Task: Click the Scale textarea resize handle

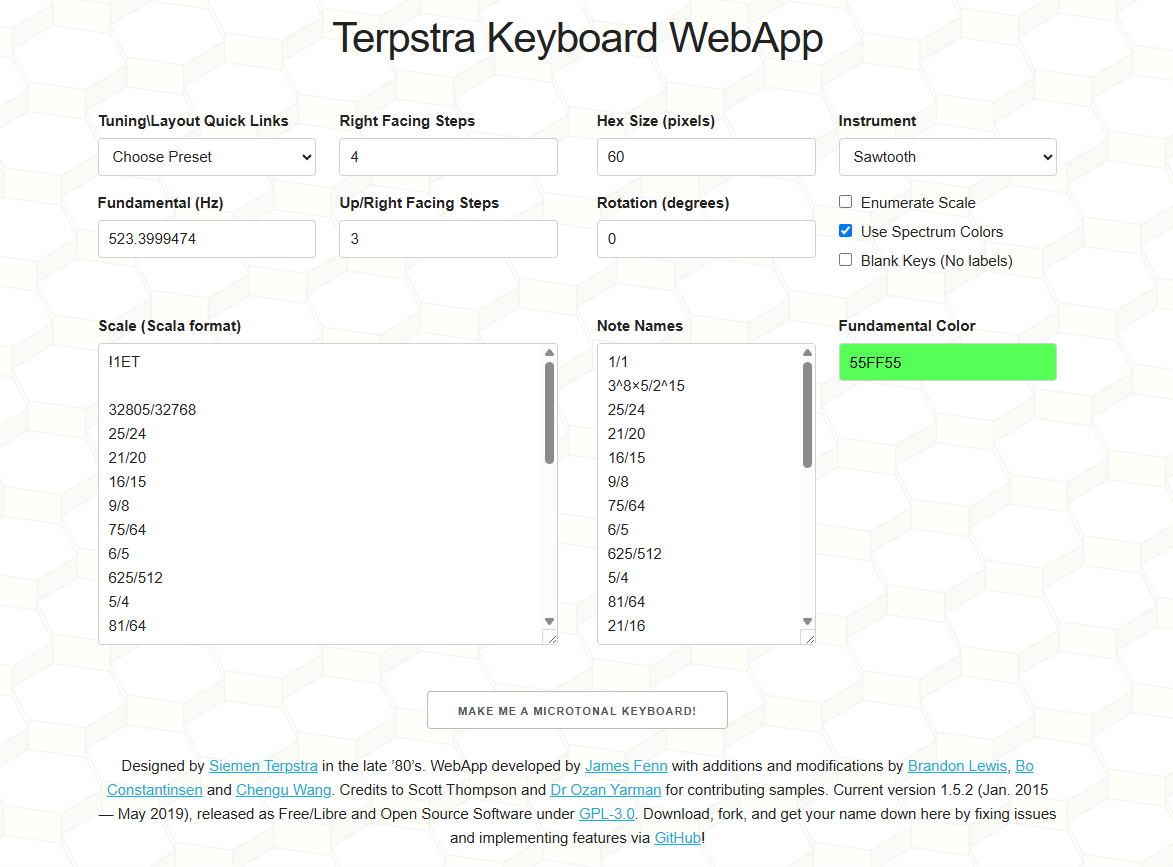Action: [x=551, y=638]
